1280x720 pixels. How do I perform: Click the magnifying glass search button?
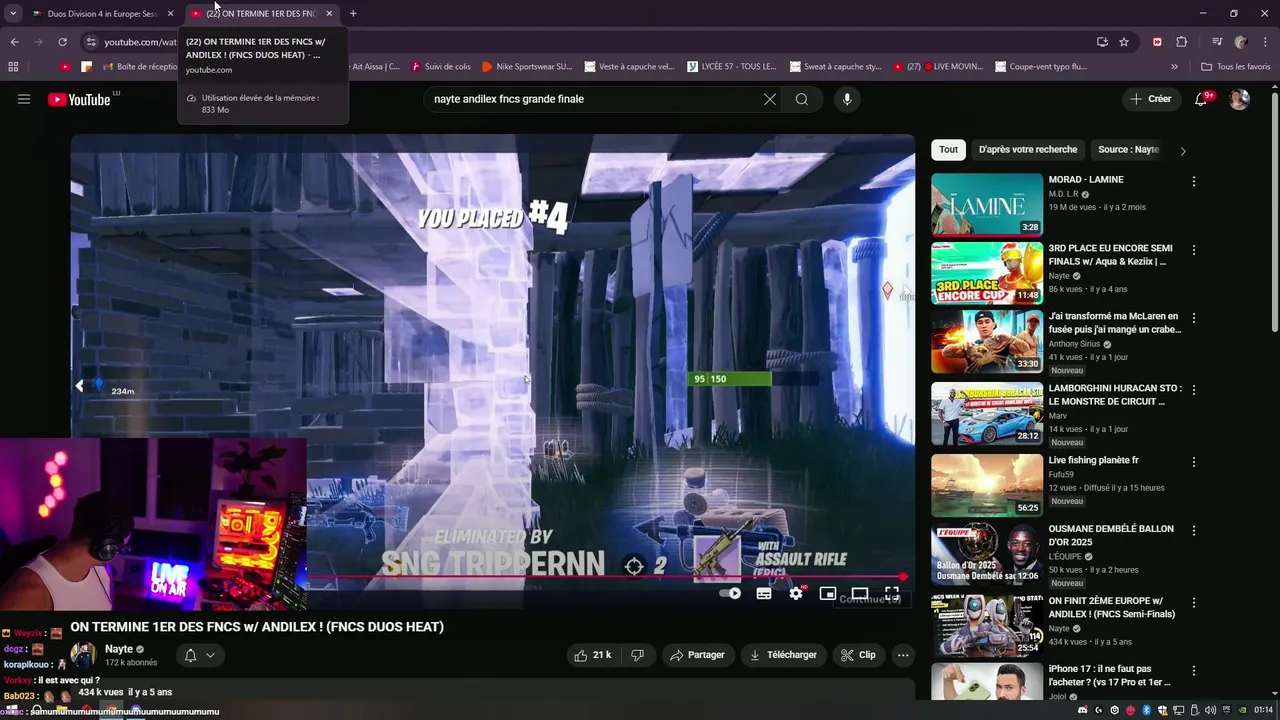point(802,99)
